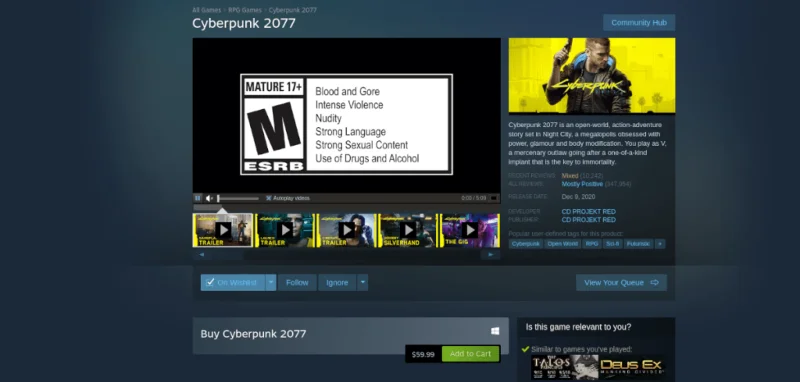800x382 pixels.
Task: Play the Johnny Silverhand video thumbnail
Action: 408,230
